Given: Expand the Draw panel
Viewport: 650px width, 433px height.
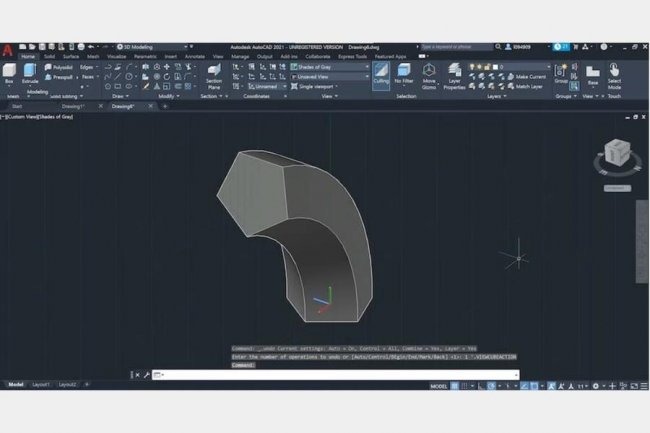Looking at the screenshot, I should (x=121, y=96).
